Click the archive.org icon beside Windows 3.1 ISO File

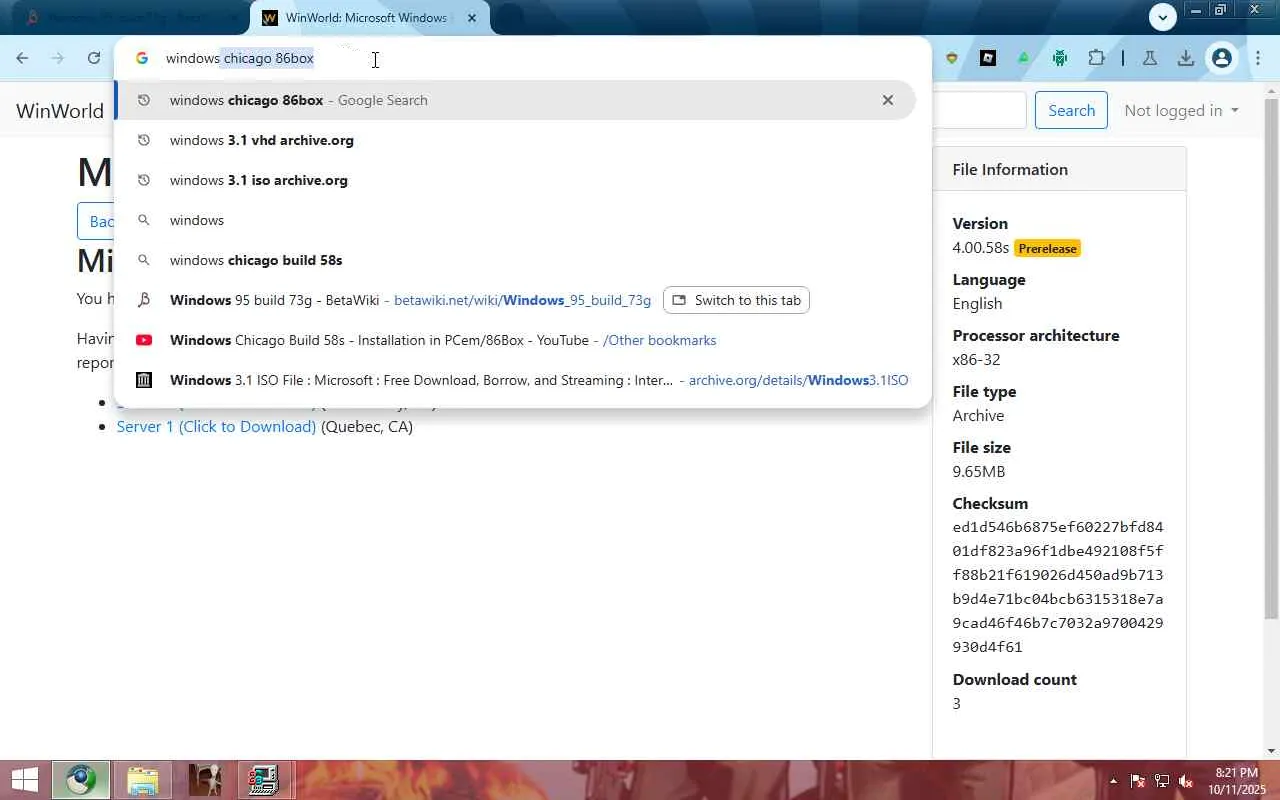click(144, 380)
